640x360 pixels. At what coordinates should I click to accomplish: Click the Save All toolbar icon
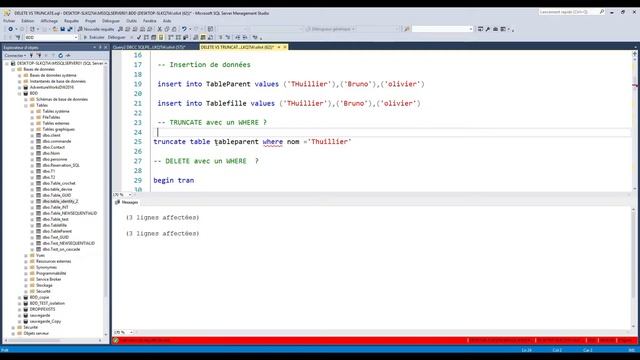coord(70,29)
